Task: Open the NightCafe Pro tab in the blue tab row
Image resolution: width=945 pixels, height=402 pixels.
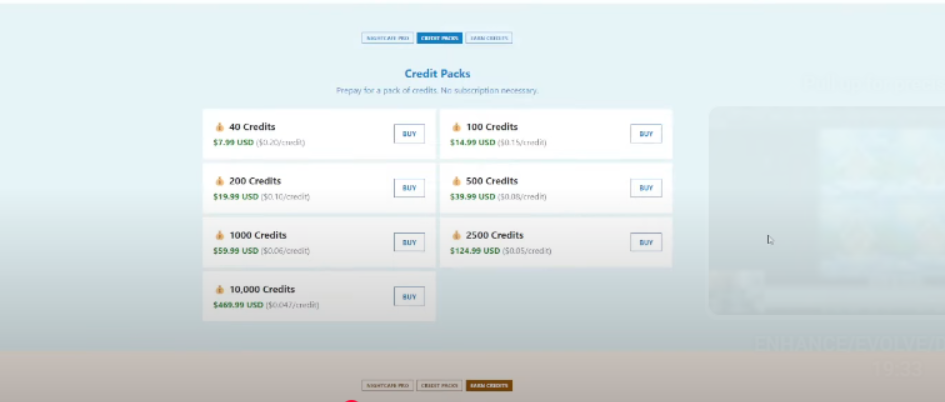Action: pyautogui.click(x=388, y=38)
